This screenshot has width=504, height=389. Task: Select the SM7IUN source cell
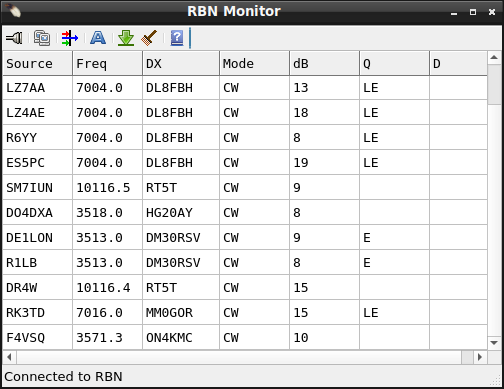coord(37,188)
